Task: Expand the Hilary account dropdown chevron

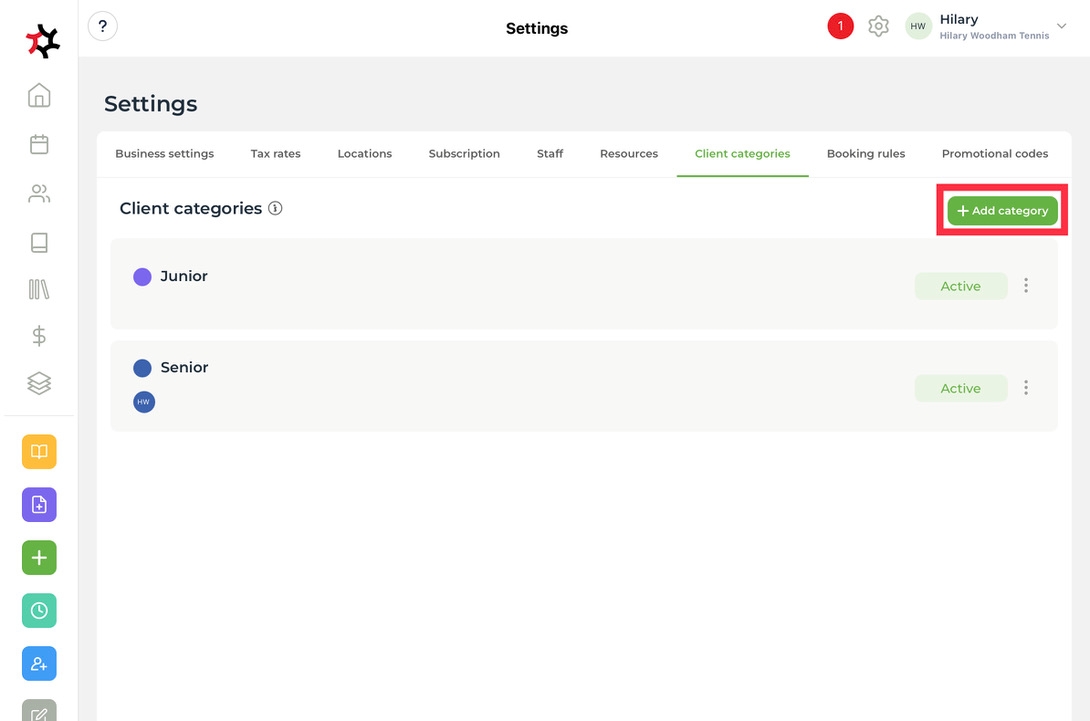Action: click(1062, 27)
